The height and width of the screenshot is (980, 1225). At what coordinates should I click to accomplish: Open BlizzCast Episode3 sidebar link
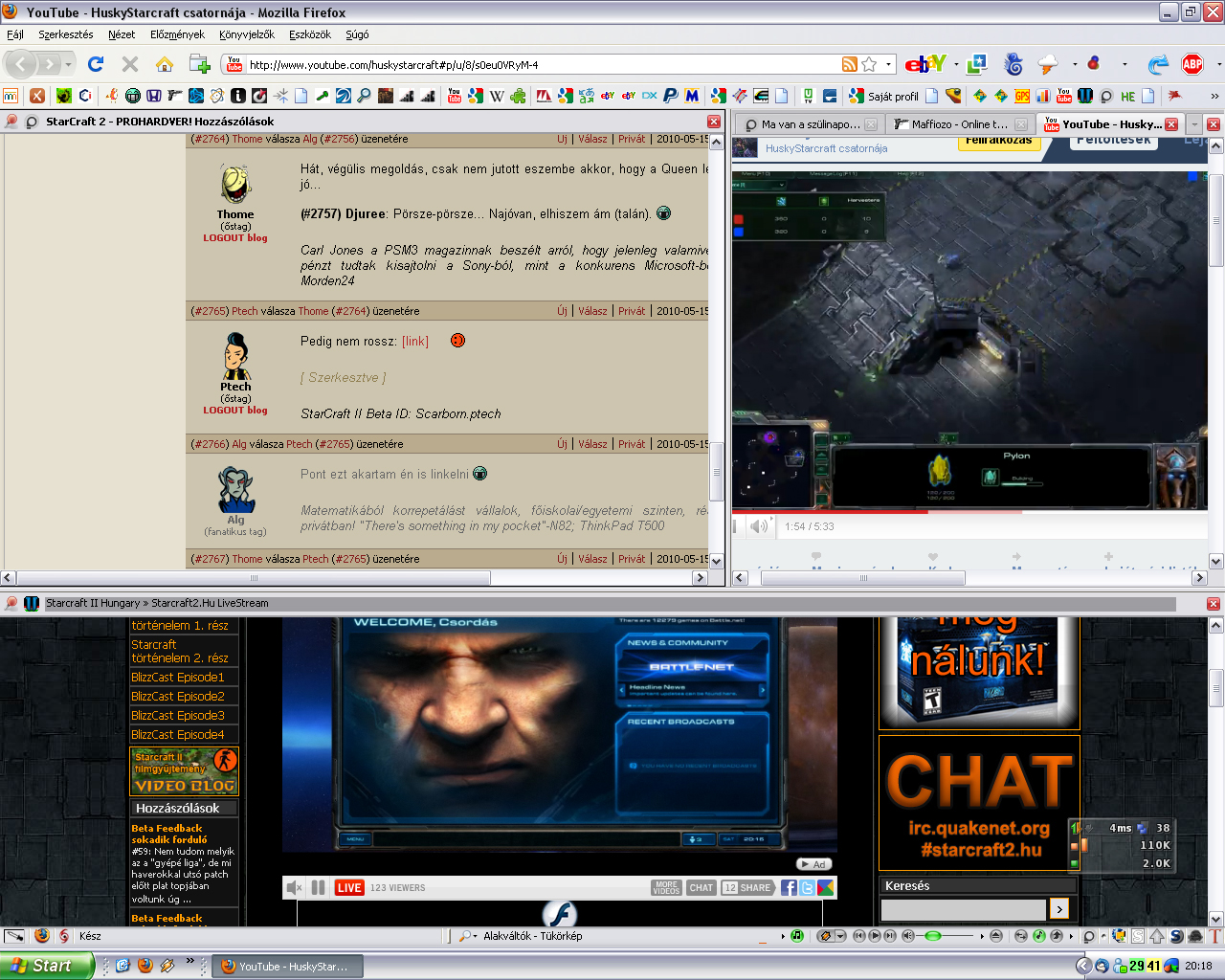178,715
